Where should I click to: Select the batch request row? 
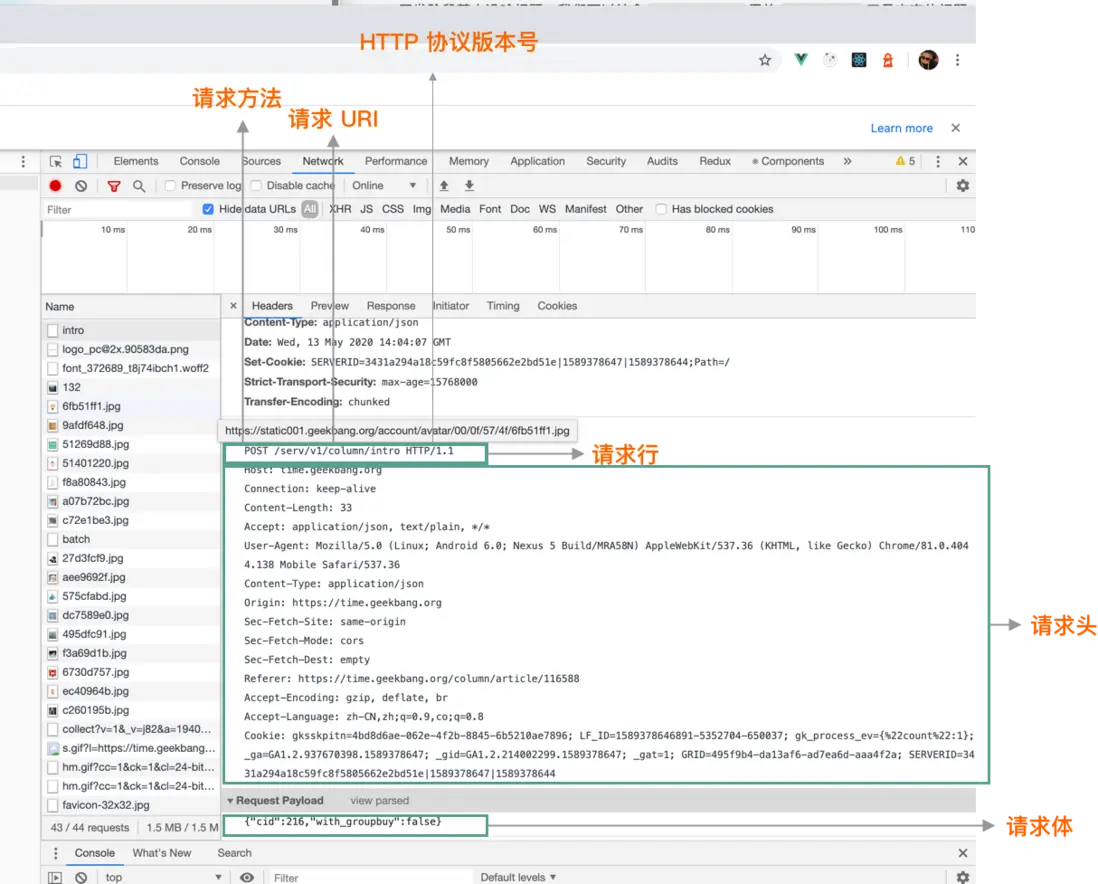coord(131,539)
